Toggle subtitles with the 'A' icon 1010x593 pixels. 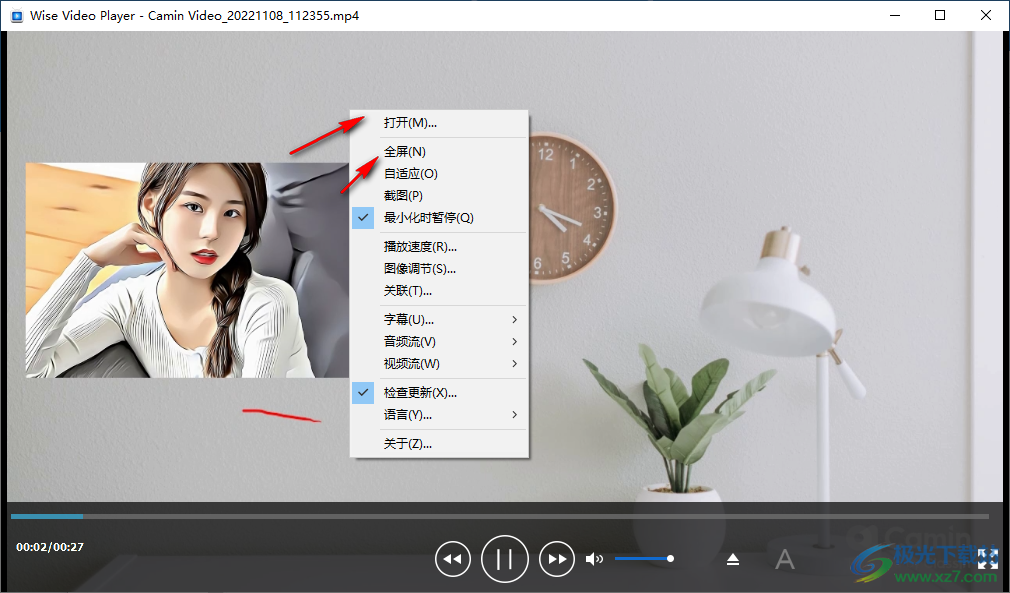[x=785, y=558]
